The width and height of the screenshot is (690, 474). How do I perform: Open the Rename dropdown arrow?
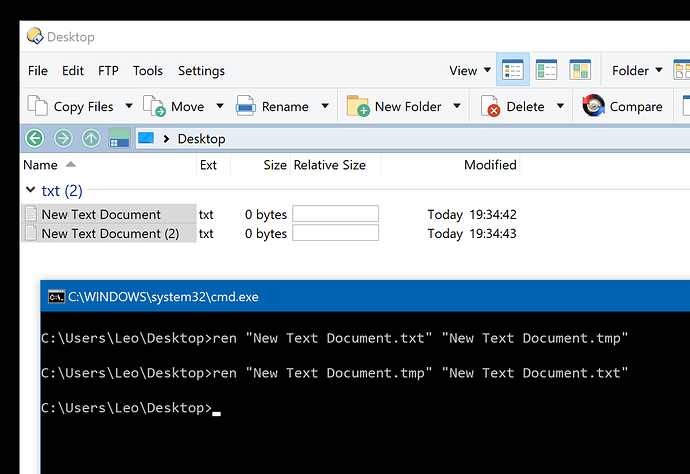pos(325,106)
